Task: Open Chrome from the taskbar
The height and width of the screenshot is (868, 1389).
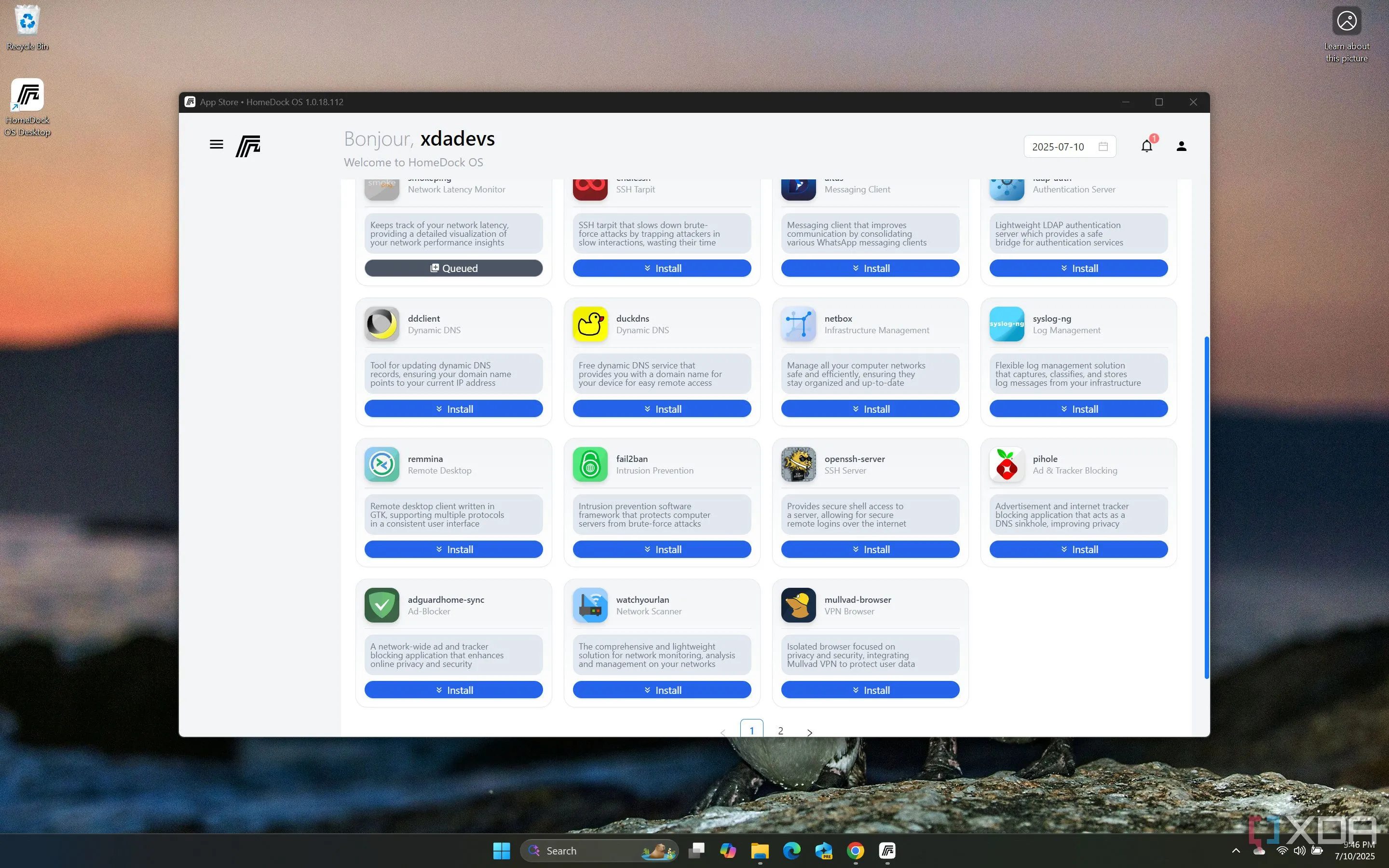Action: 855,851
